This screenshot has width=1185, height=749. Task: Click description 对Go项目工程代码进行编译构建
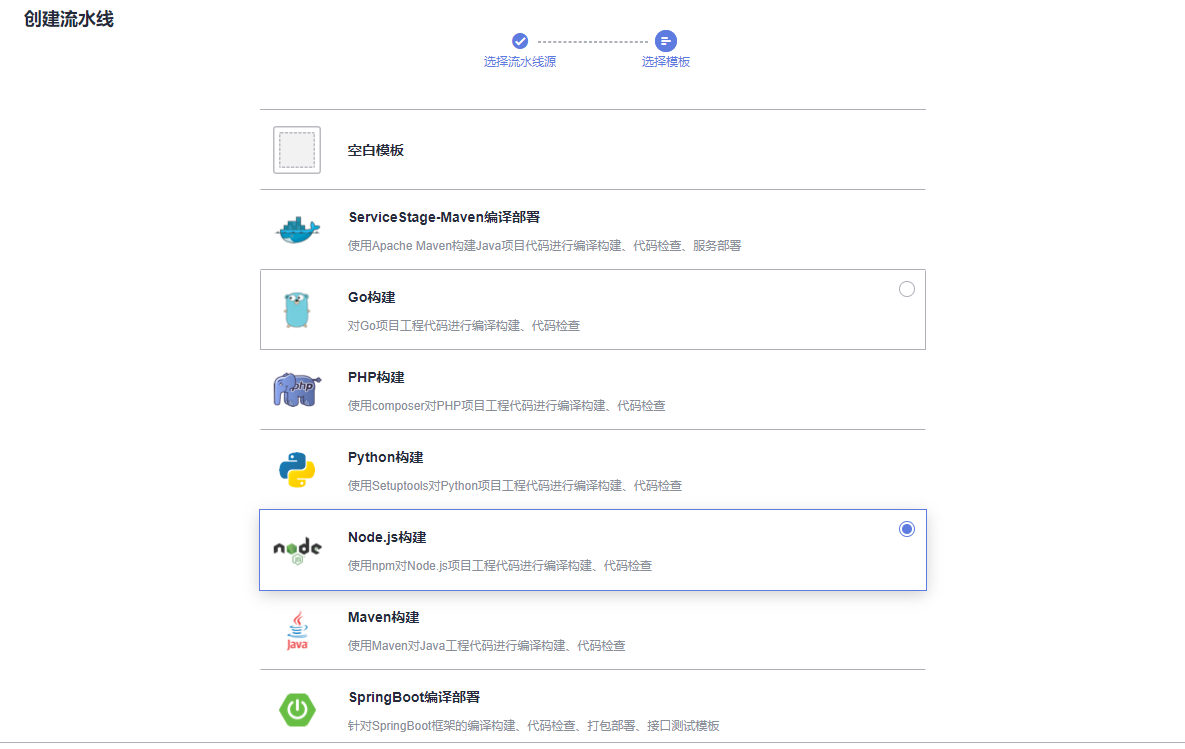click(464, 326)
